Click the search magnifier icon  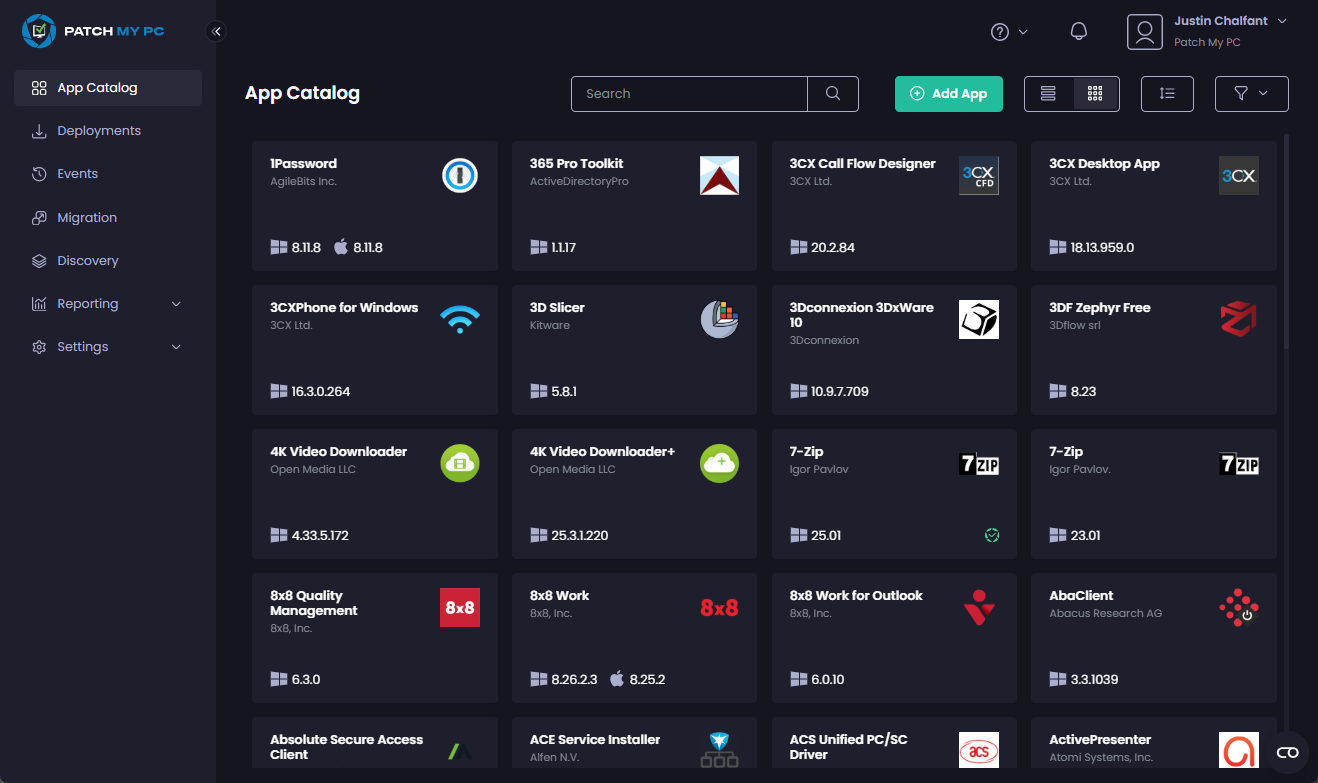(833, 93)
